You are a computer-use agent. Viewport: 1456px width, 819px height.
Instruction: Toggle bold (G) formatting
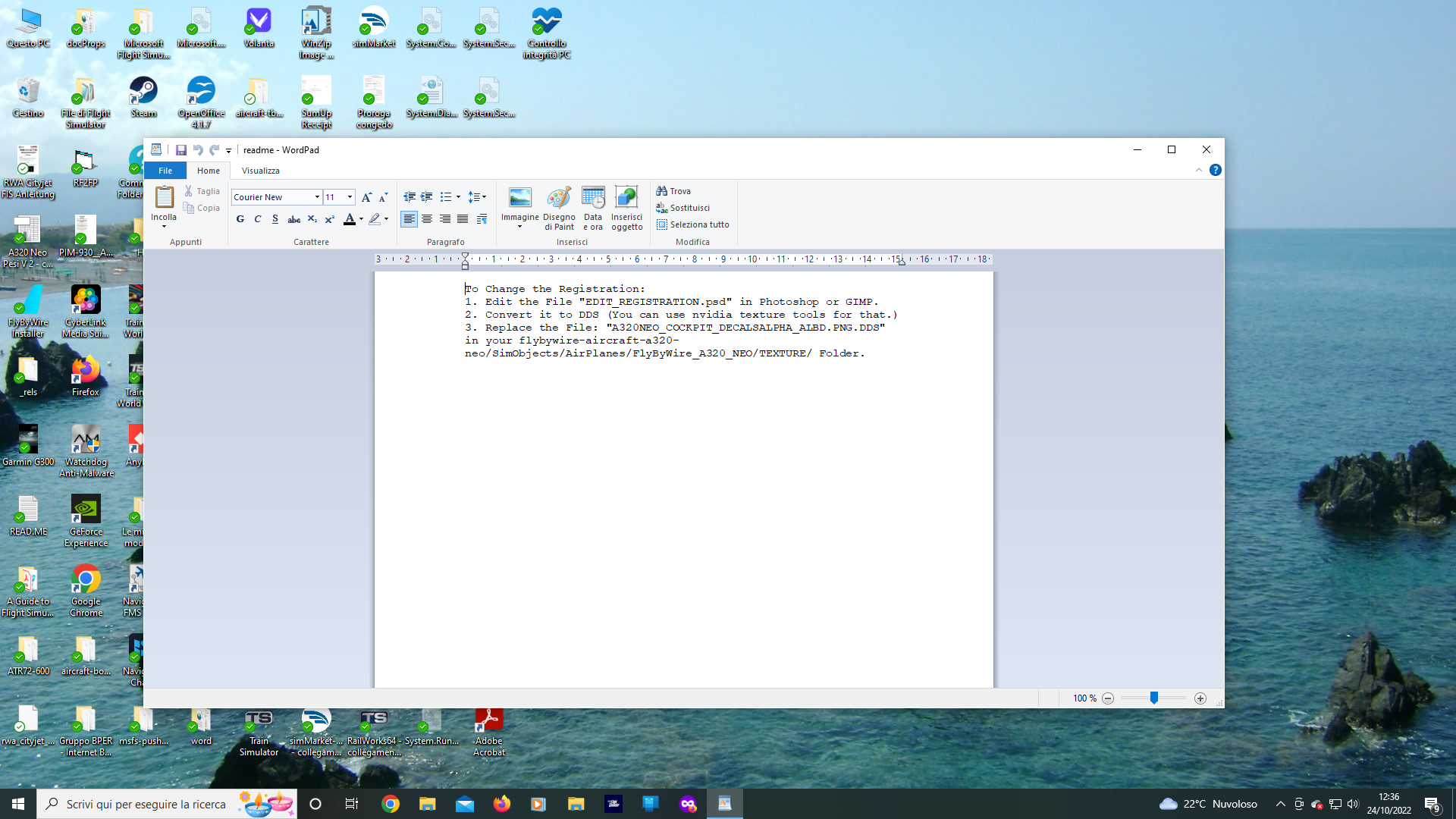(x=240, y=219)
